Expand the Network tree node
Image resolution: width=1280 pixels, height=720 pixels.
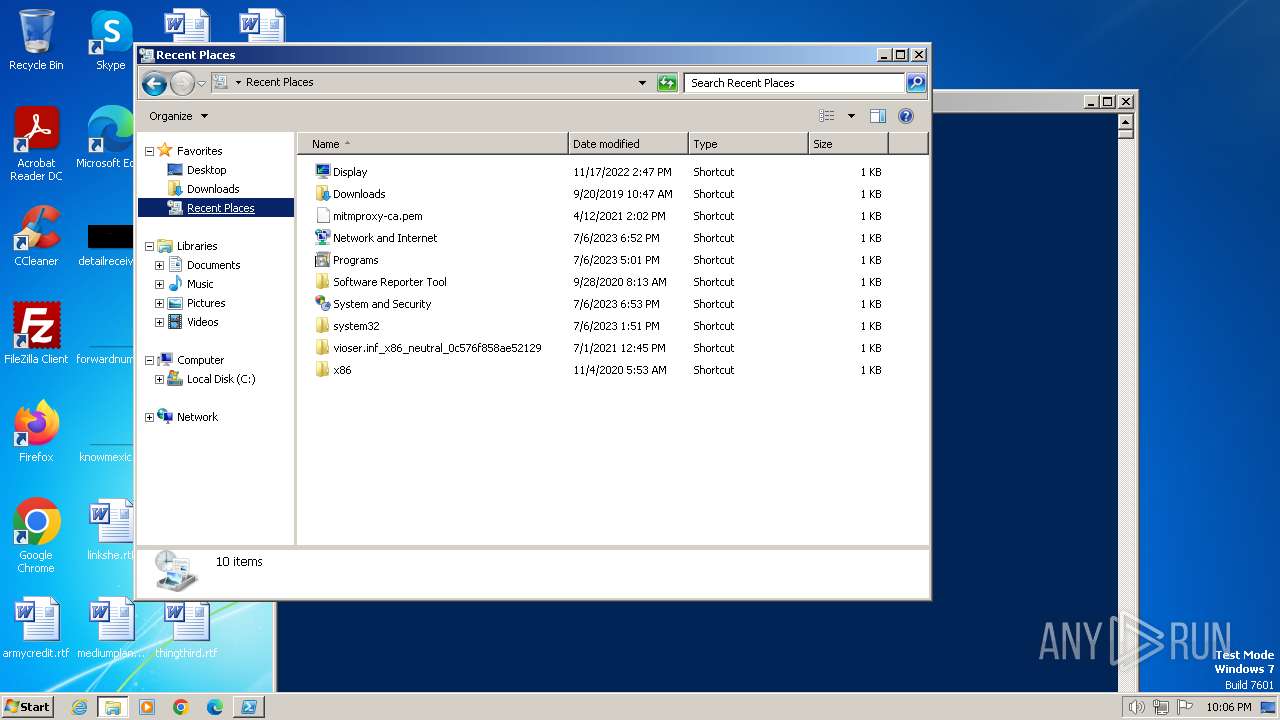click(150, 418)
